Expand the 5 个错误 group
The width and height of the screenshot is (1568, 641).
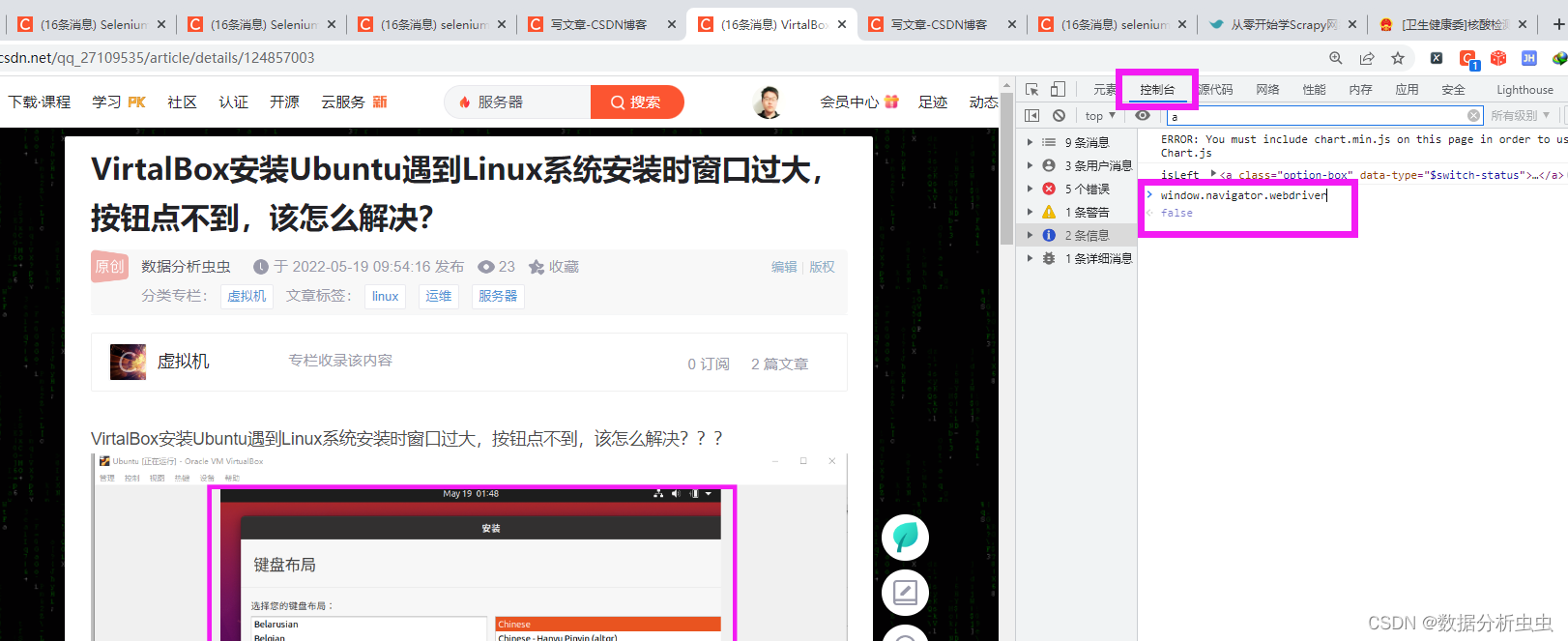[1030, 189]
